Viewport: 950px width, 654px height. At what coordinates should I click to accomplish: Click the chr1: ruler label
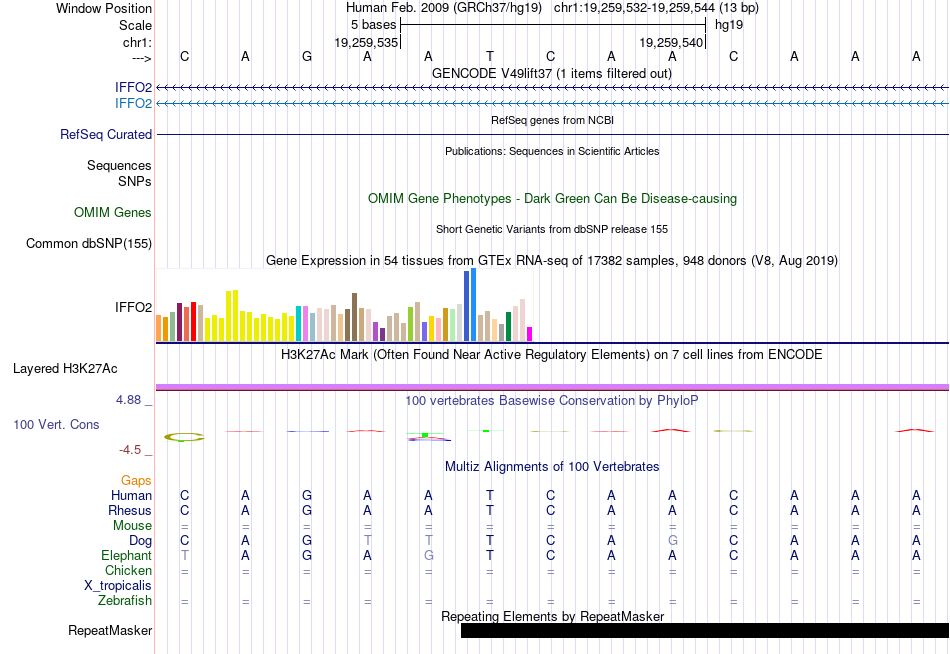pos(137,42)
